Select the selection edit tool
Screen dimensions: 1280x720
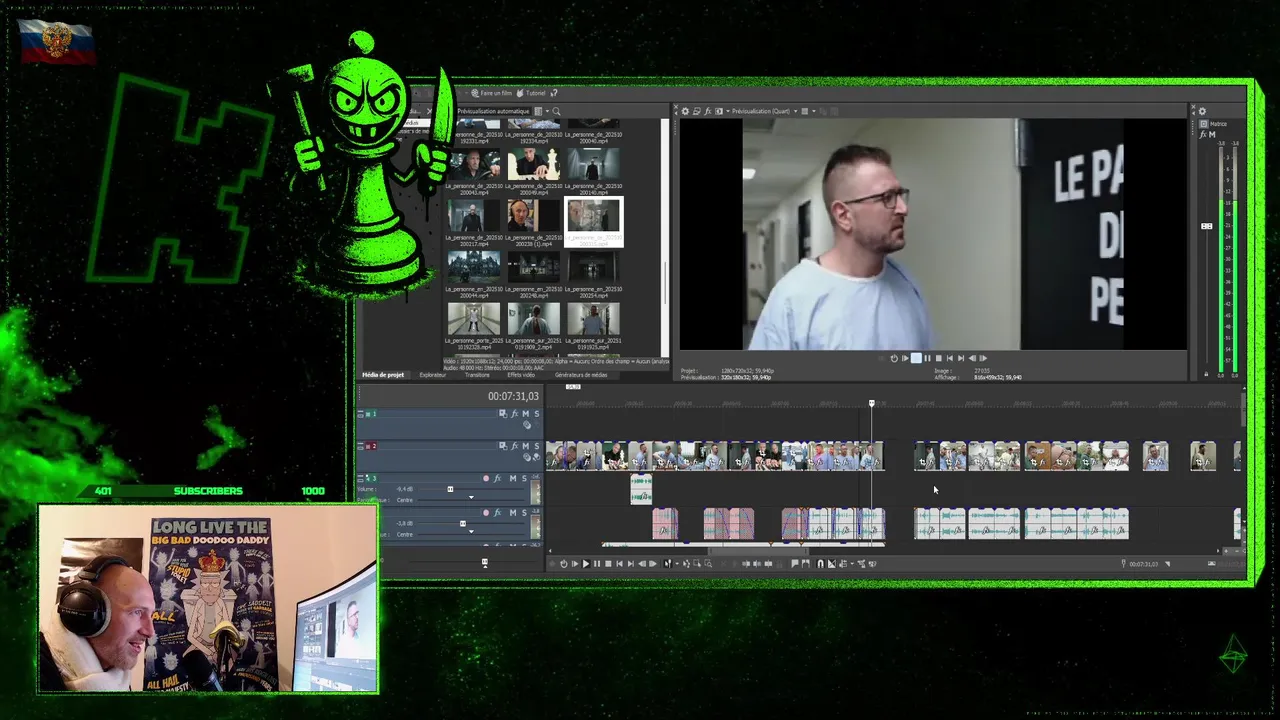[697, 563]
